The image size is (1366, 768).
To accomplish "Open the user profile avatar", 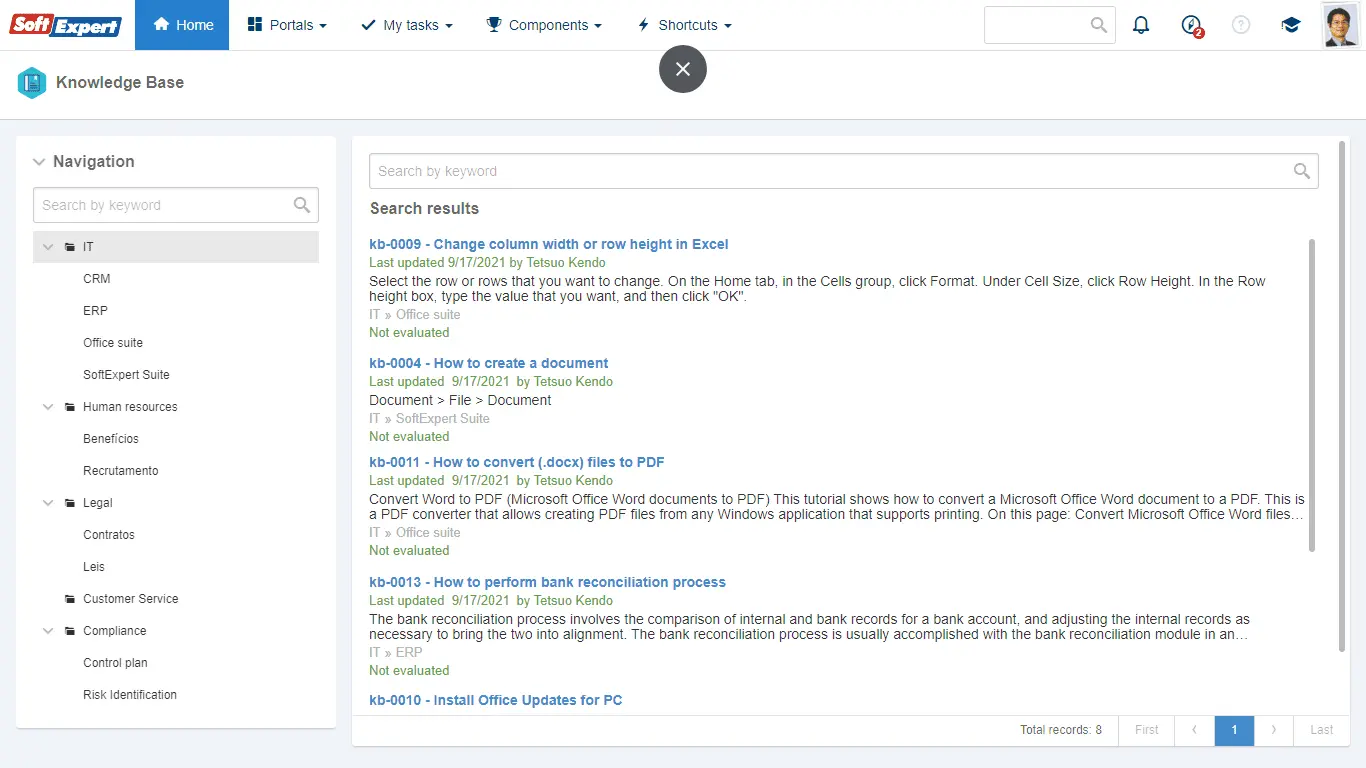I will [x=1340, y=24].
